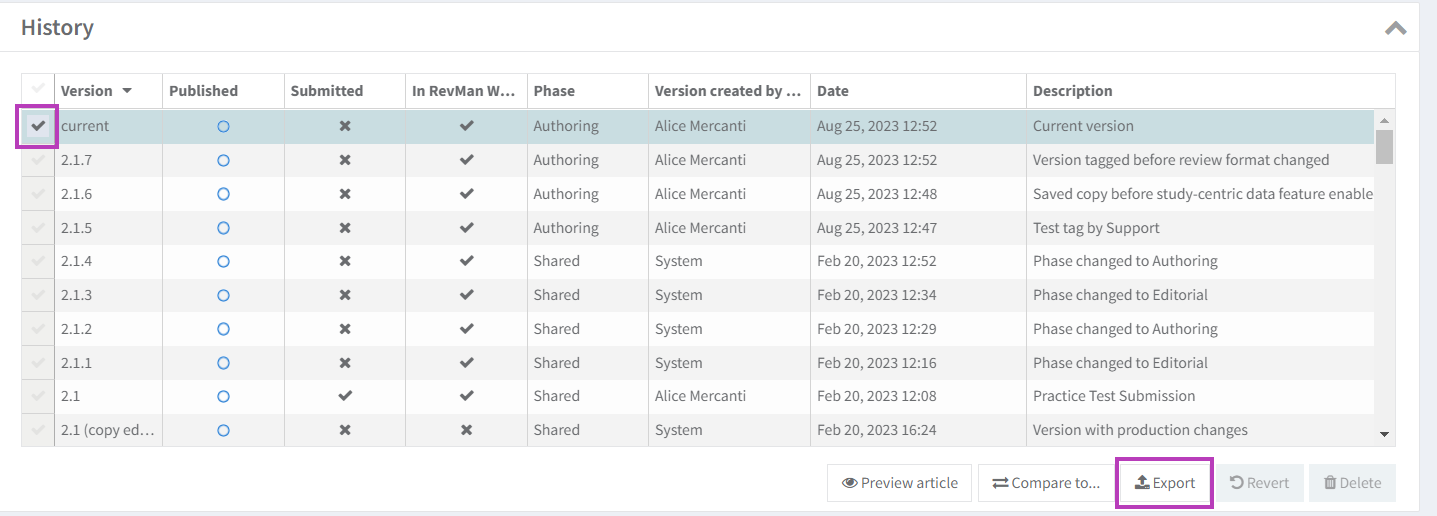
Task: Toggle the select-all checkbox in table header
Action: [38, 90]
